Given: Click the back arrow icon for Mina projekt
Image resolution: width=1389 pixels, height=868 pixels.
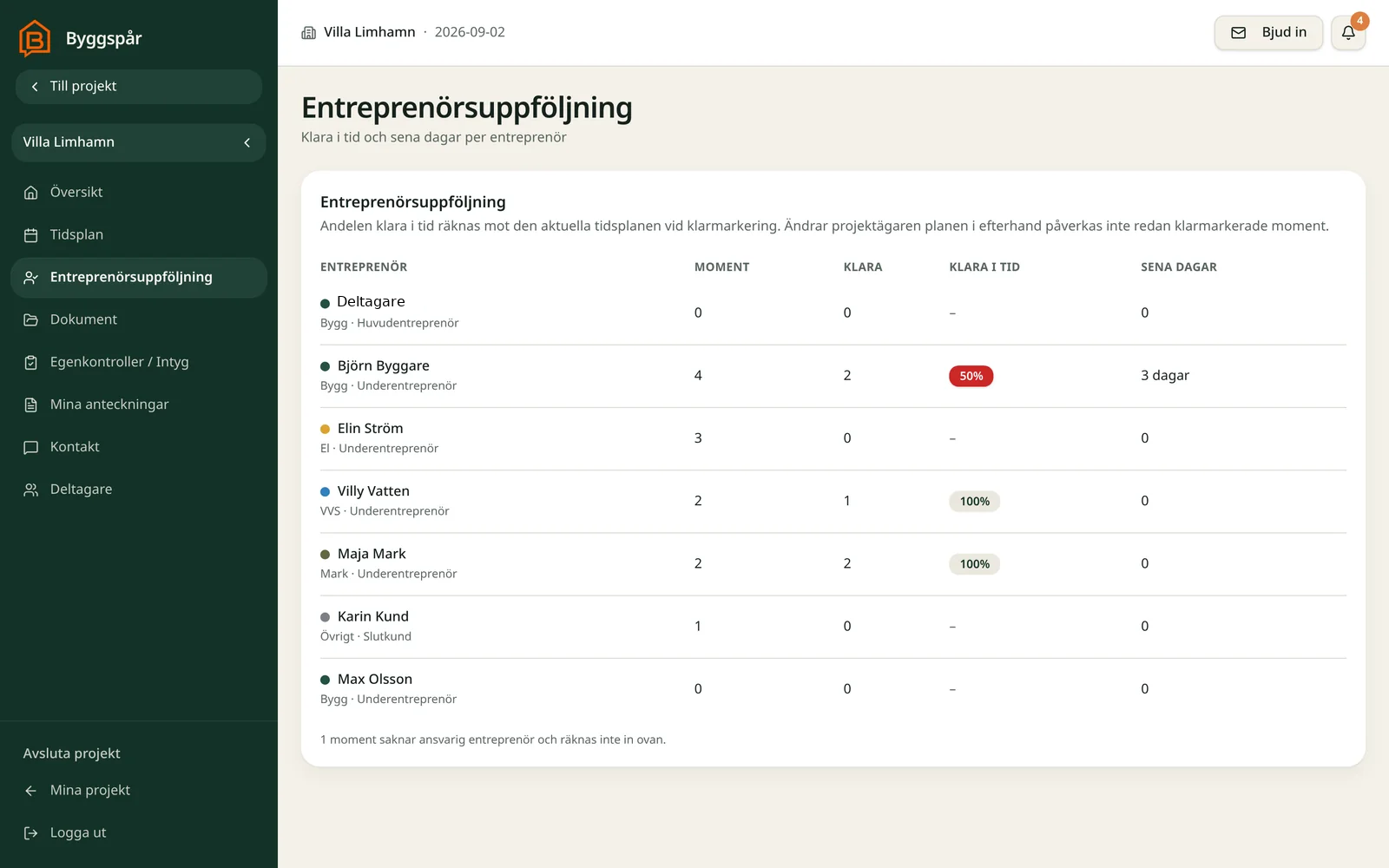Looking at the screenshot, I should (x=31, y=791).
